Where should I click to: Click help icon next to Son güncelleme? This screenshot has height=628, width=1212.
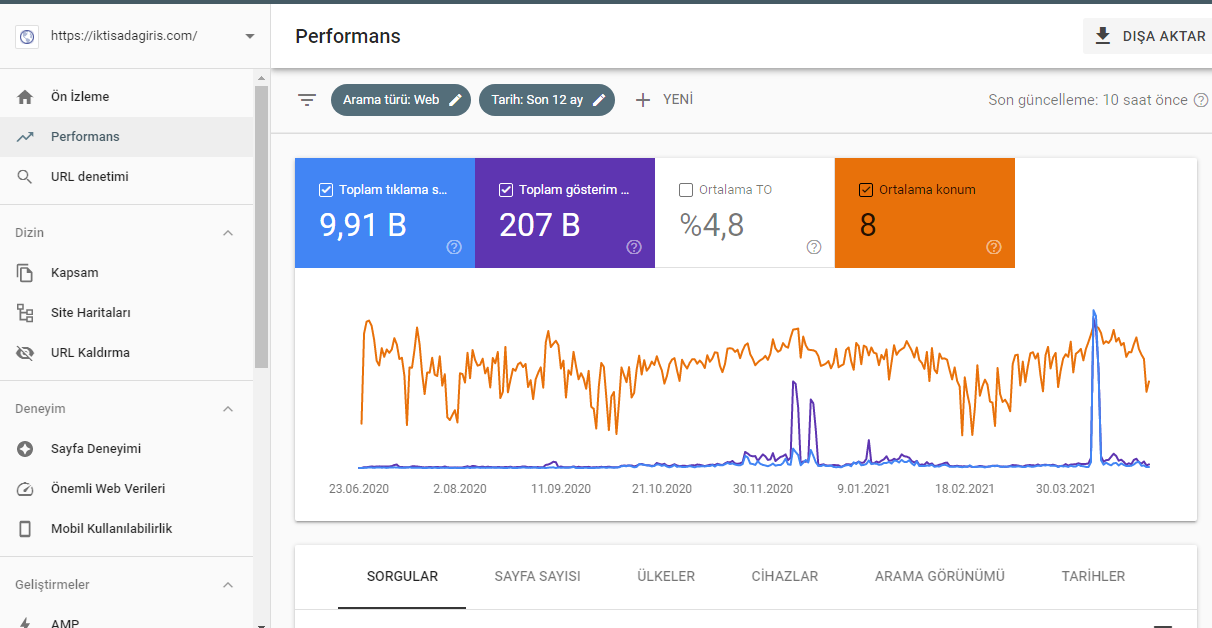(x=1201, y=100)
